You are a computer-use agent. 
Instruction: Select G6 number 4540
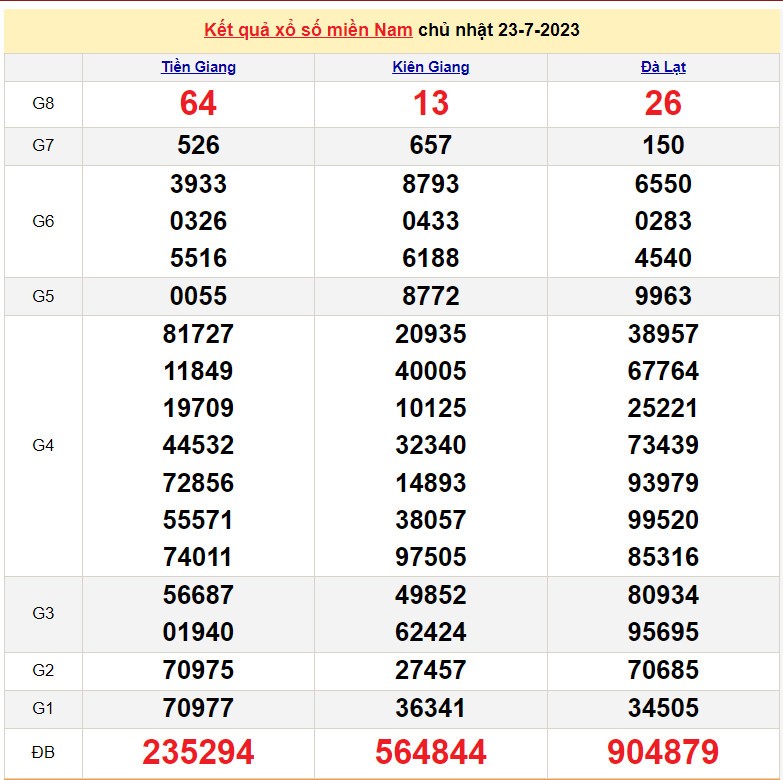(663, 258)
